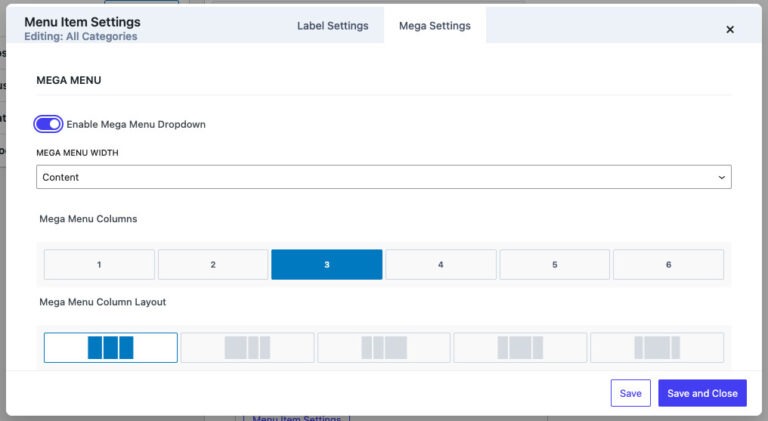Select 3 Mega Menu Columns

(327, 265)
